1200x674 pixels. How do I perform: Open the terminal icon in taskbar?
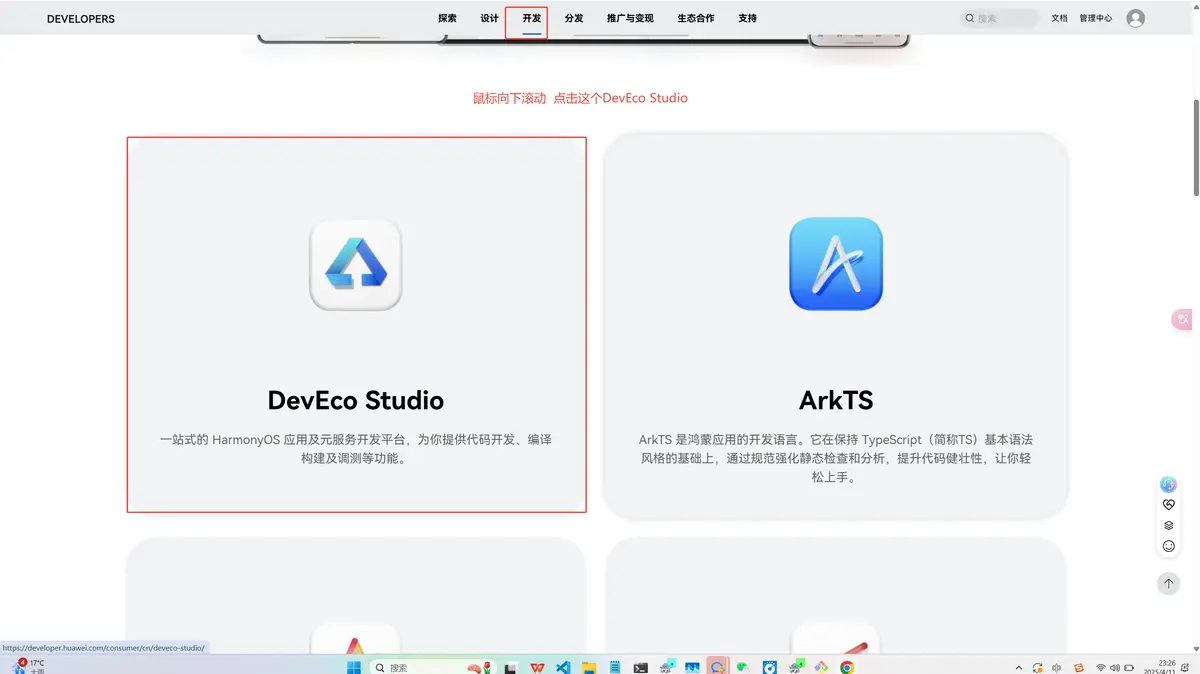[x=641, y=667]
